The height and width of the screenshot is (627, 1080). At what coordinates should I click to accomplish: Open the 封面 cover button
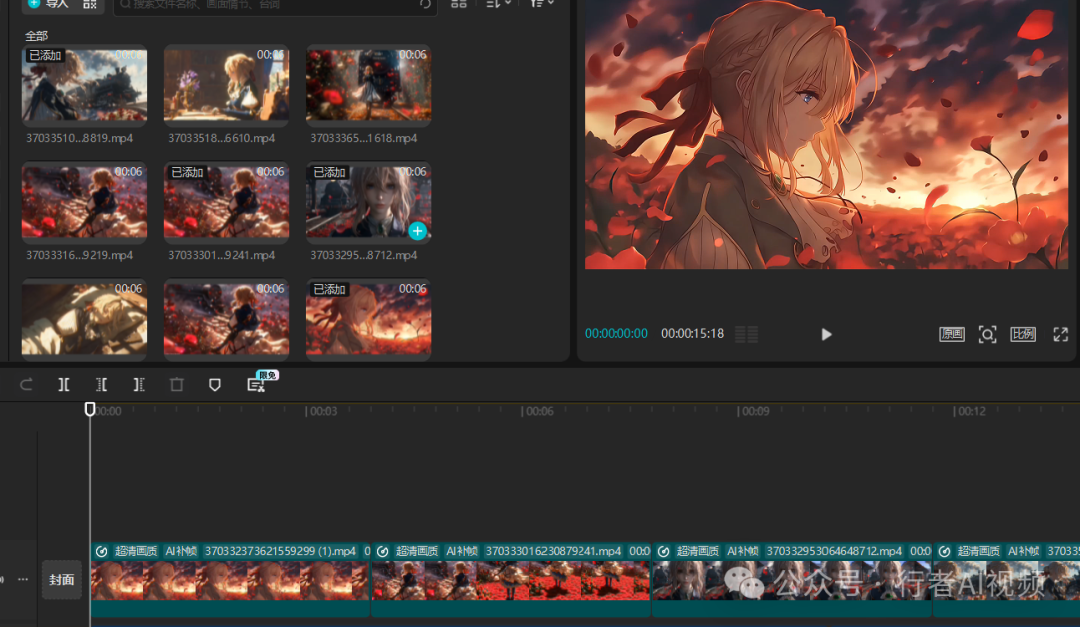pos(61,579)
